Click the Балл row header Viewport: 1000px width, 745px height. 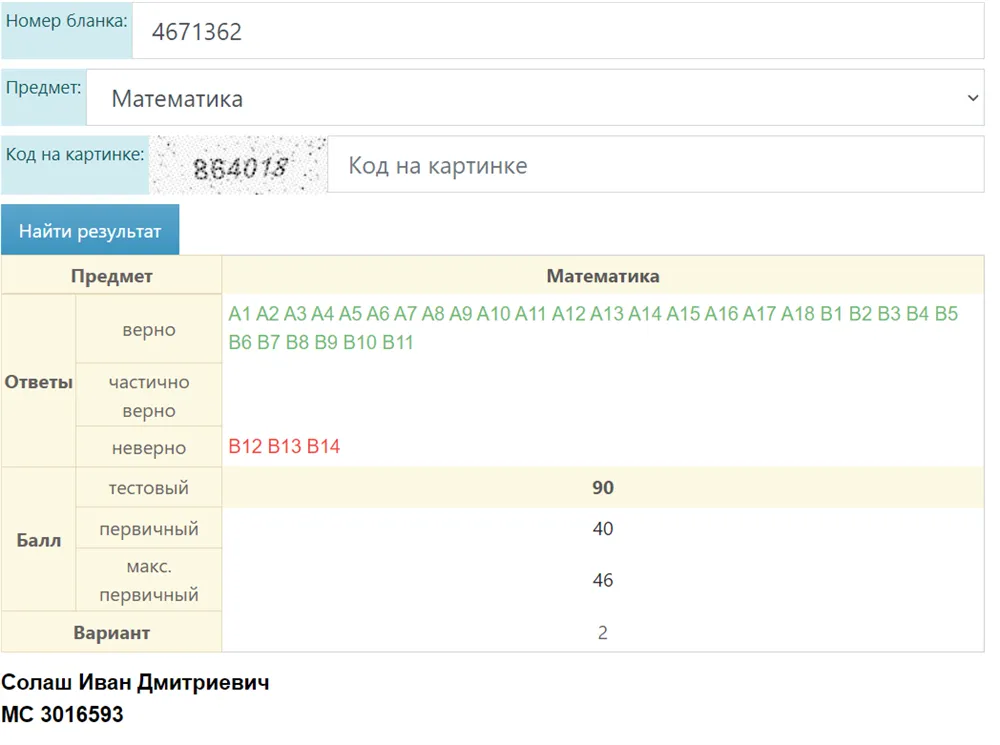tap(38, 540)
